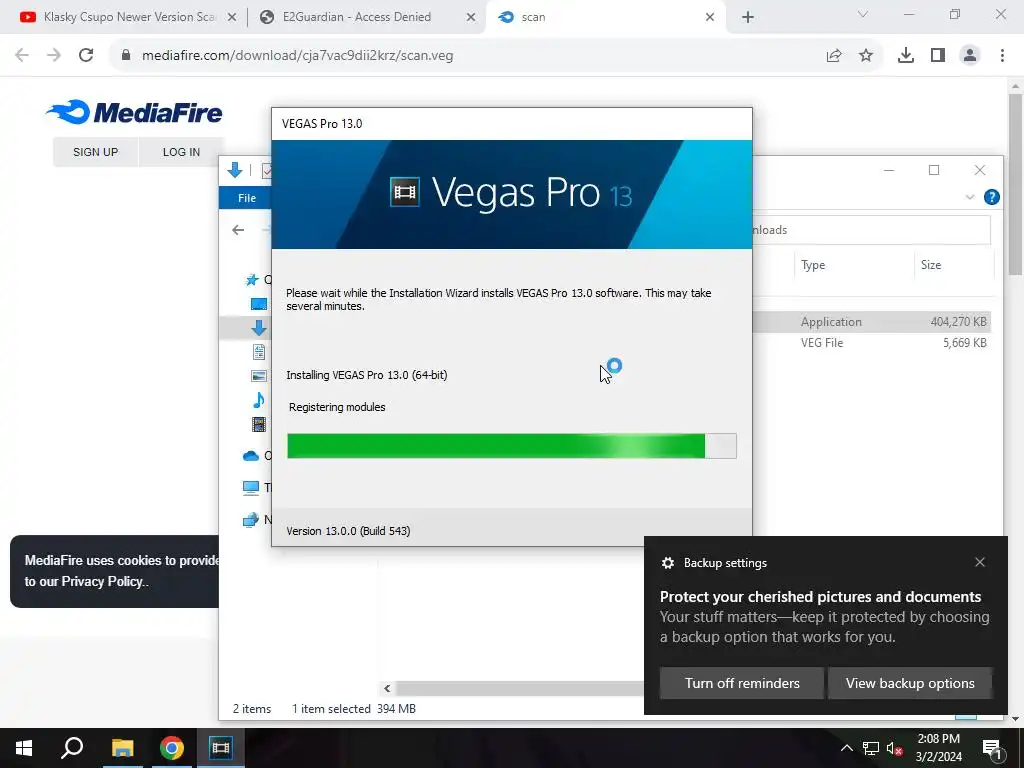Click 5,669 KB size cell
The height and width of the screenshot is (768, 1024).
pos(965,343)
